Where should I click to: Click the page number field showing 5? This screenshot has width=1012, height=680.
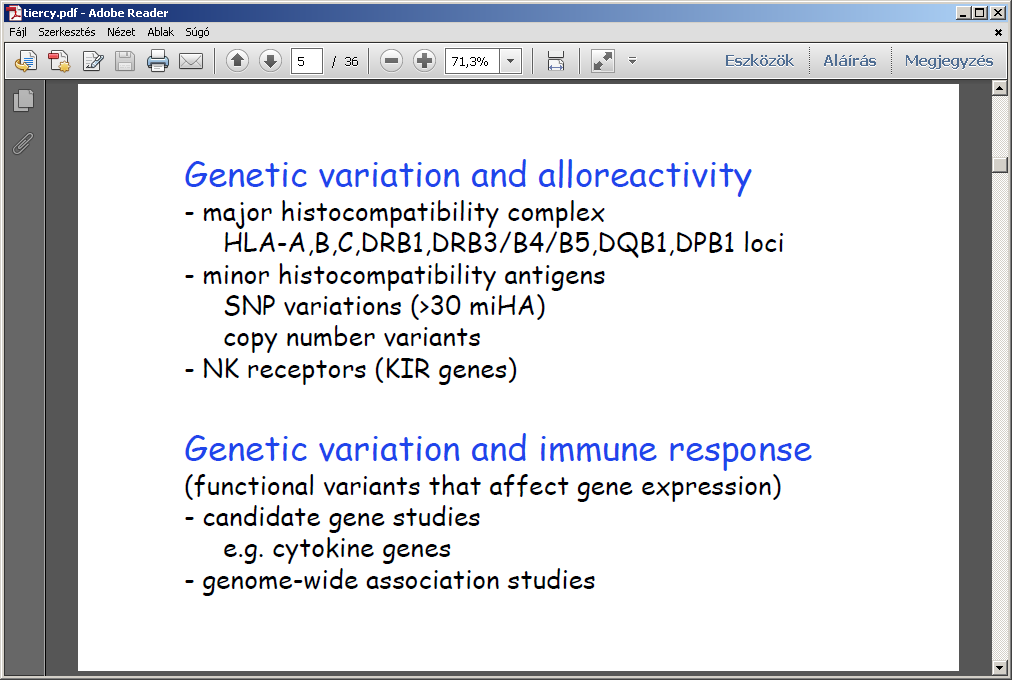(x=307, y=61)
